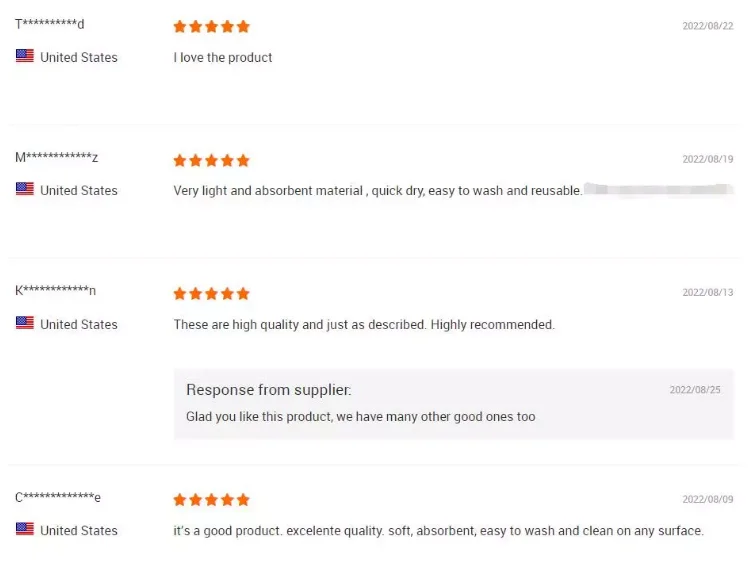Click the review date 2022/08/19
This screenshot has height=561, width=756.
click(707, 159)
